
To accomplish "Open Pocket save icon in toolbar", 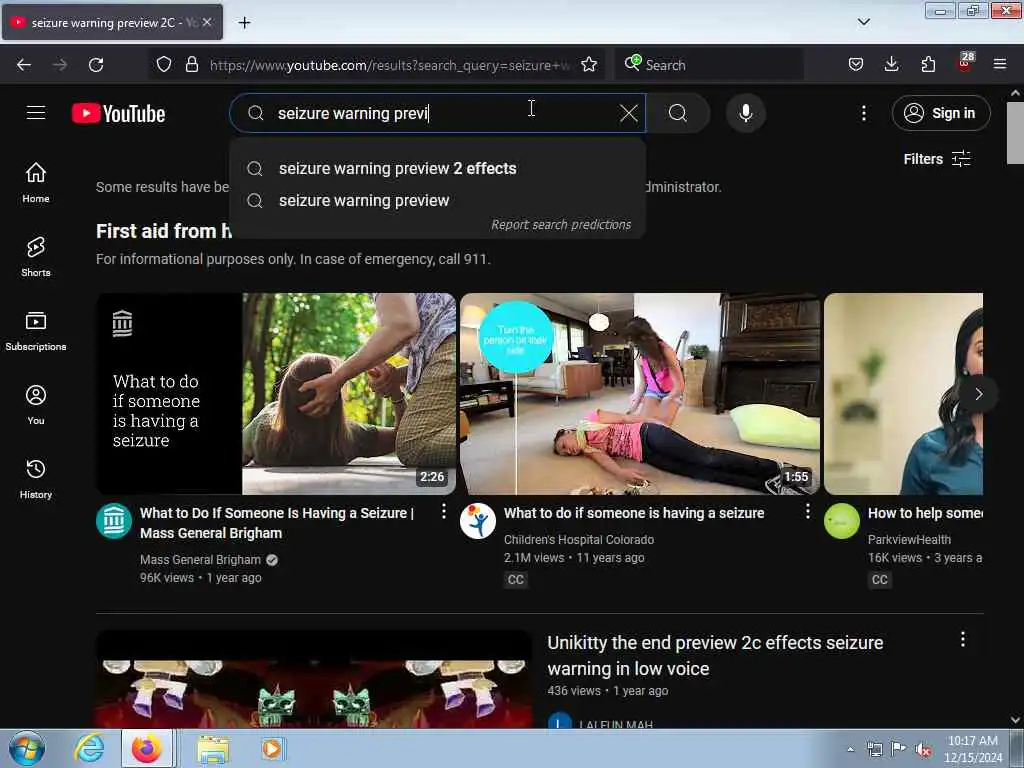I will [x=856, y=65].
